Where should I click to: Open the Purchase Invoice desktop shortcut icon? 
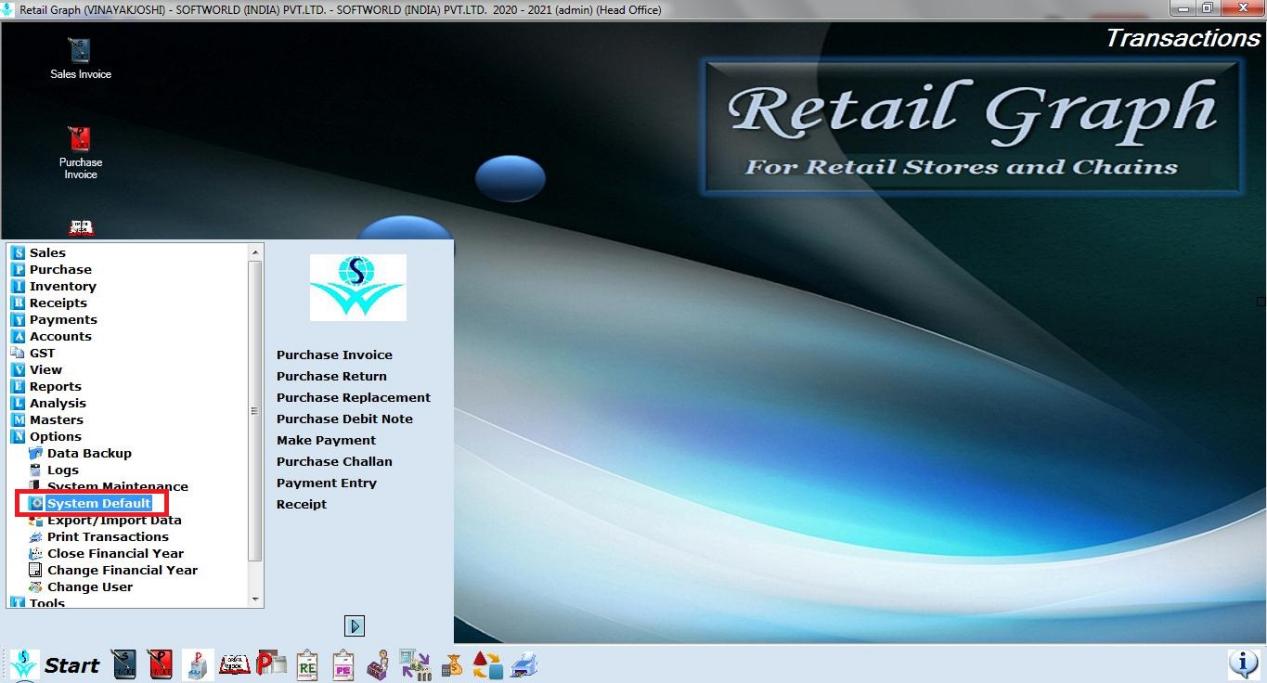80,139
